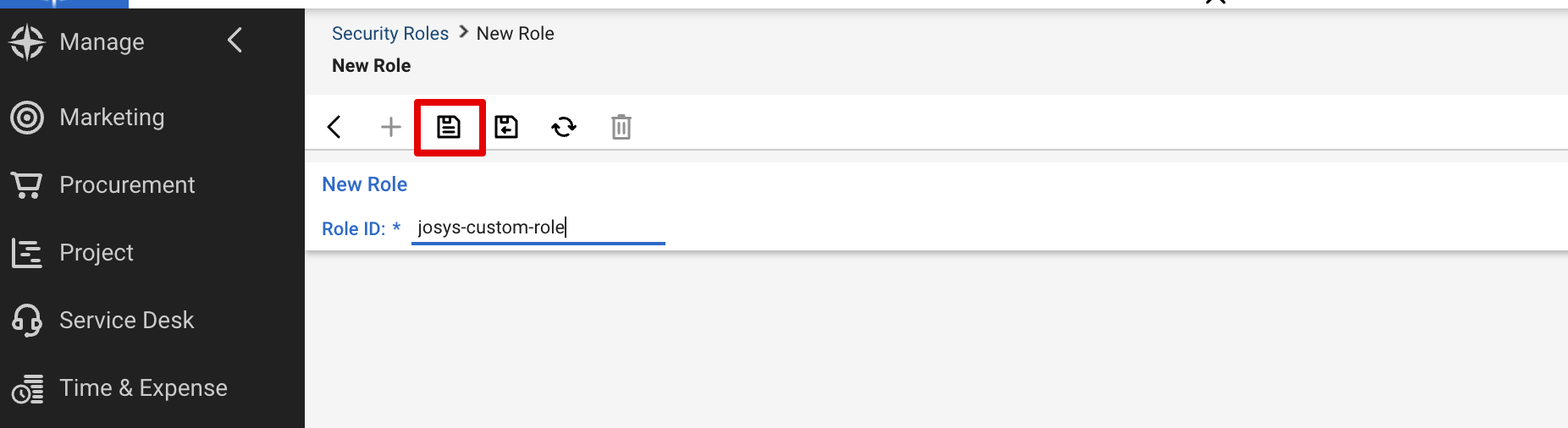Collapse the sidebar with the chevron
Image resolution: width=1568 pixels, height=428 pixels.
point(235,40)
